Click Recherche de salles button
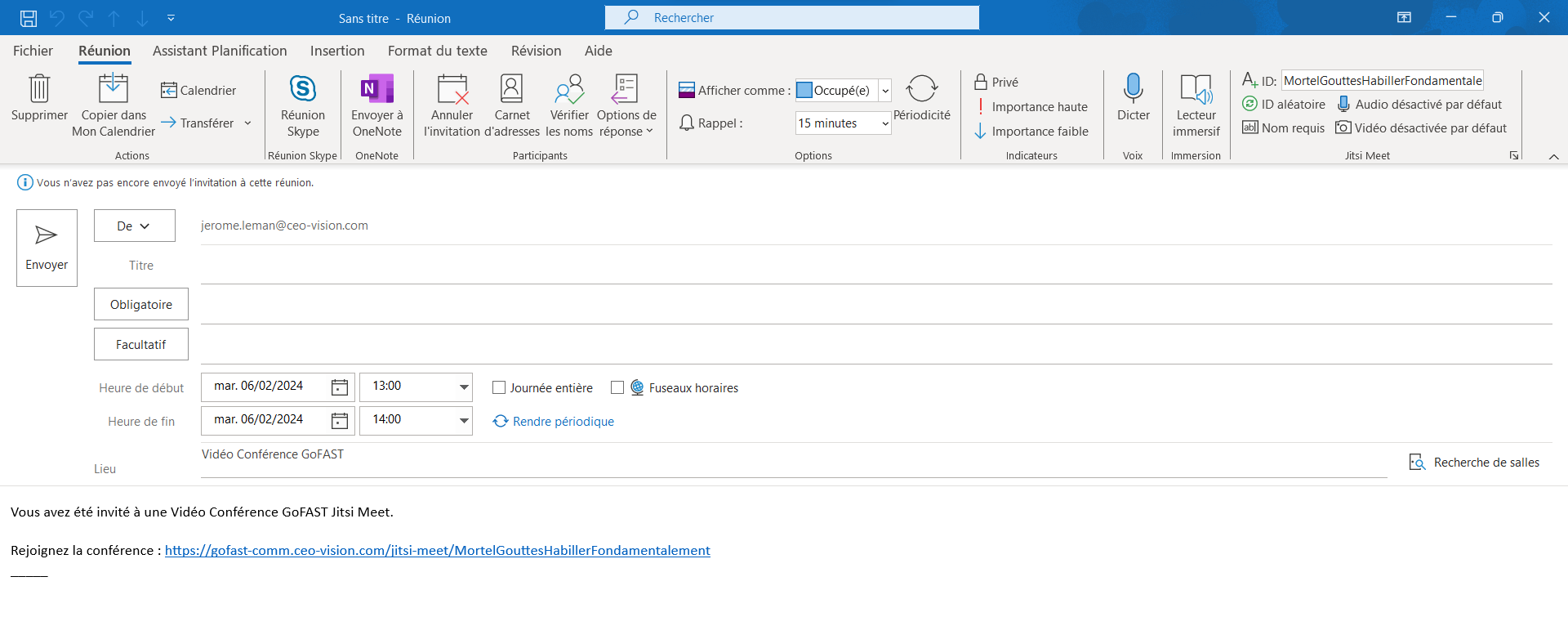The height and width of the screenshot is (626, 1568). click(1475, 462)
